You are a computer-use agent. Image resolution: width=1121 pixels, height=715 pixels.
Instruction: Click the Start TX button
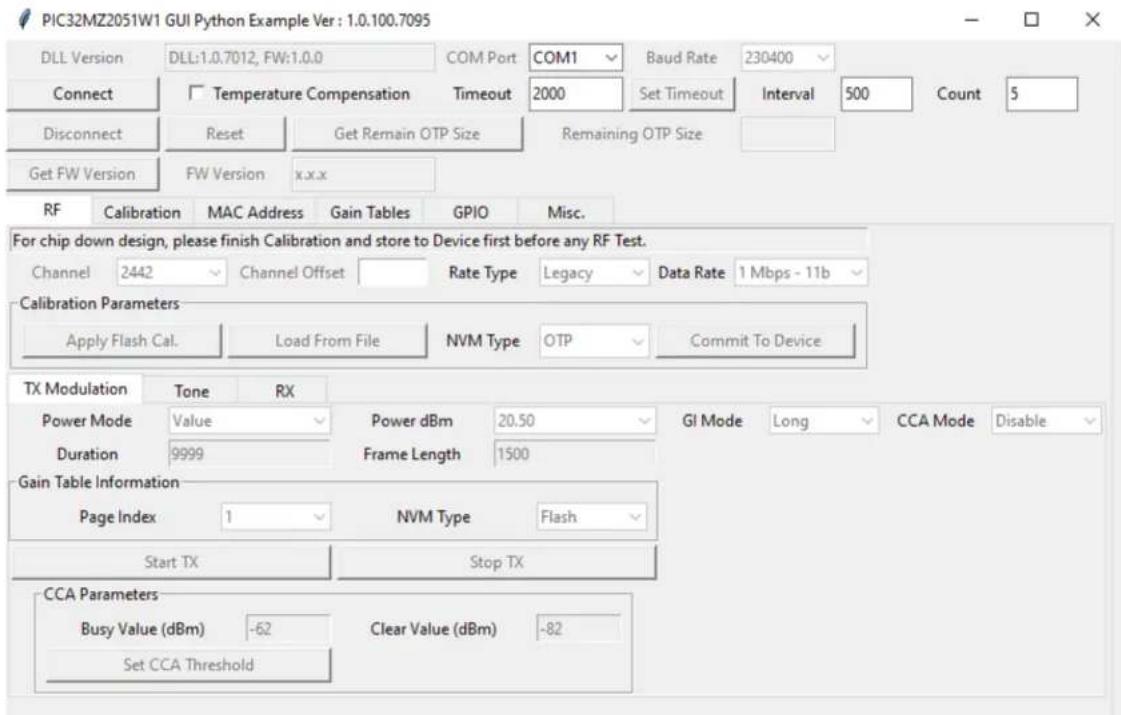(172, 563)
